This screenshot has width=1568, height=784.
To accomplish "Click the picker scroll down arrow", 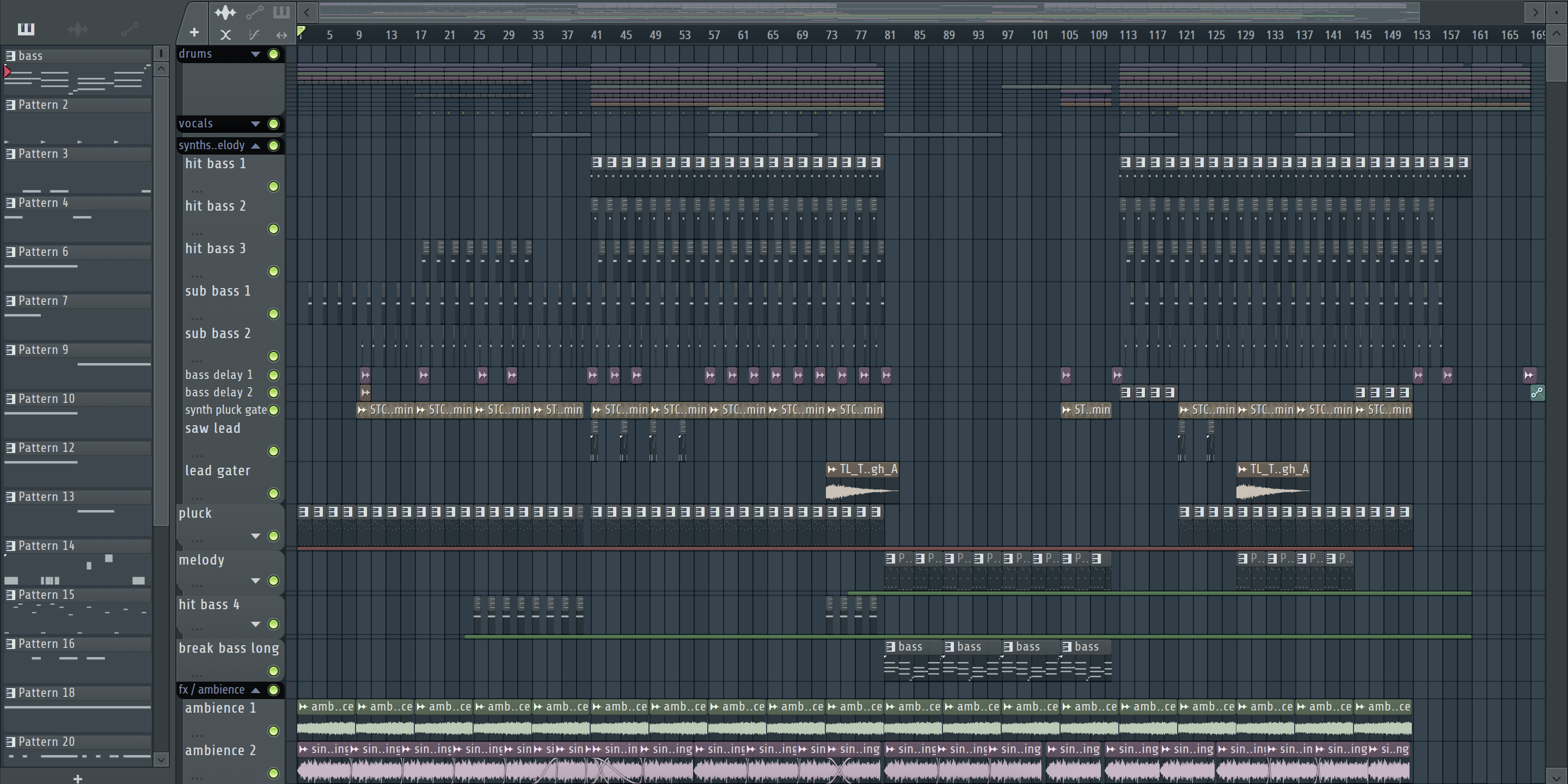I will pyautogui.click(x=161, y=759).
